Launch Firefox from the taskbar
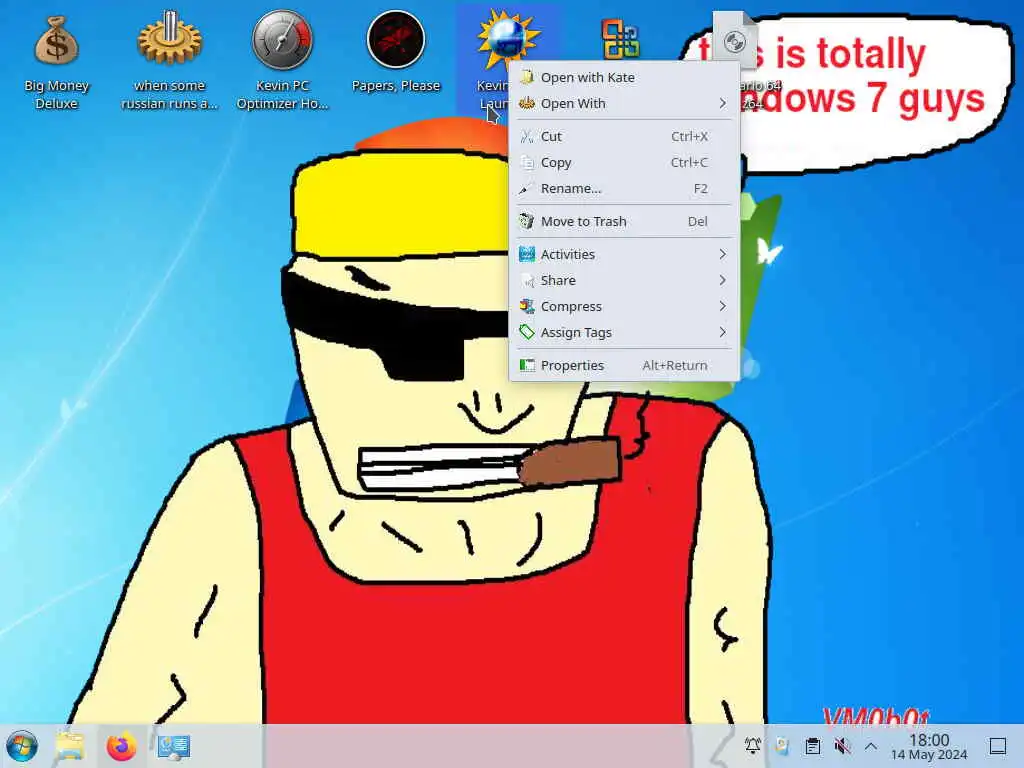This screenshot has width=1024, height=768. coord(121,746)
